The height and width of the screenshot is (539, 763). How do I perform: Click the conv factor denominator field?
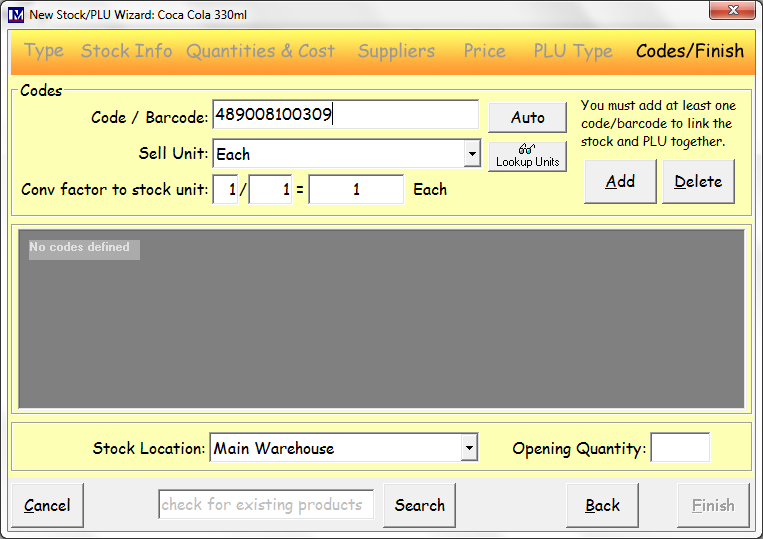[271, 189]
